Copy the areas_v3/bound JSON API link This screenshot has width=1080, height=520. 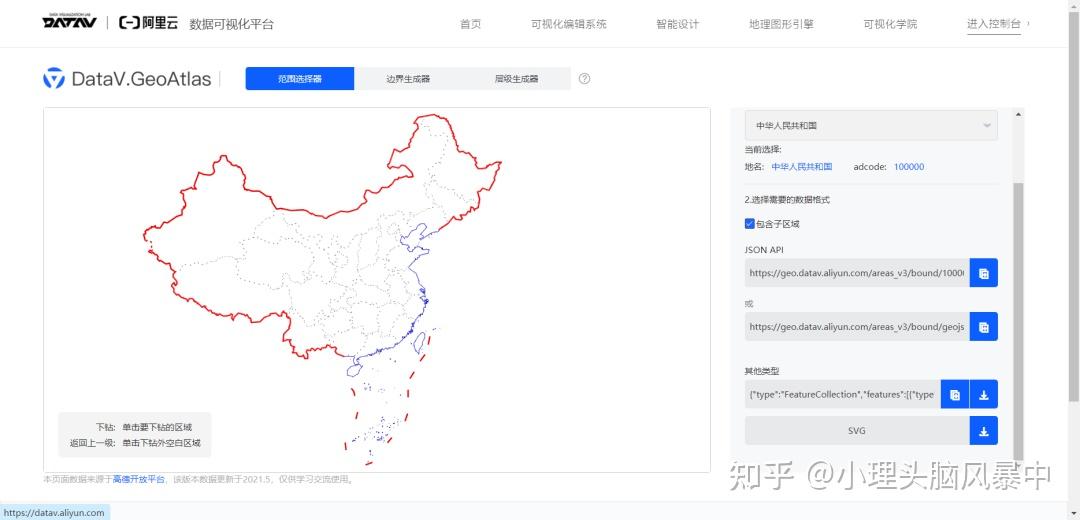[x=984, y=273]
